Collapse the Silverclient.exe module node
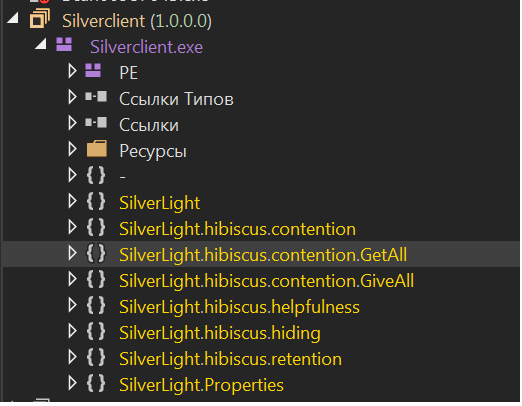 pos(41,44)
